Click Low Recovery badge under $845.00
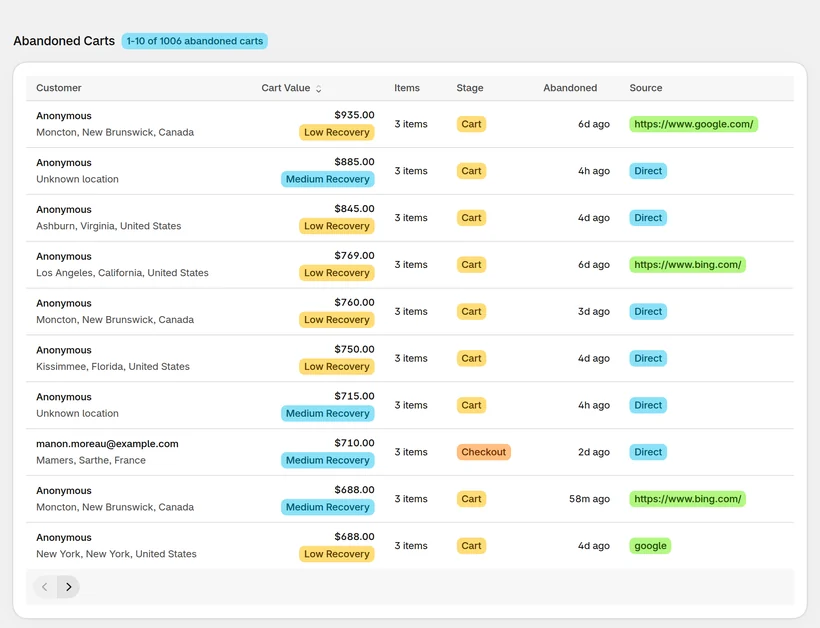The height and width of the screenshot is (628, 820). [337, 226]
